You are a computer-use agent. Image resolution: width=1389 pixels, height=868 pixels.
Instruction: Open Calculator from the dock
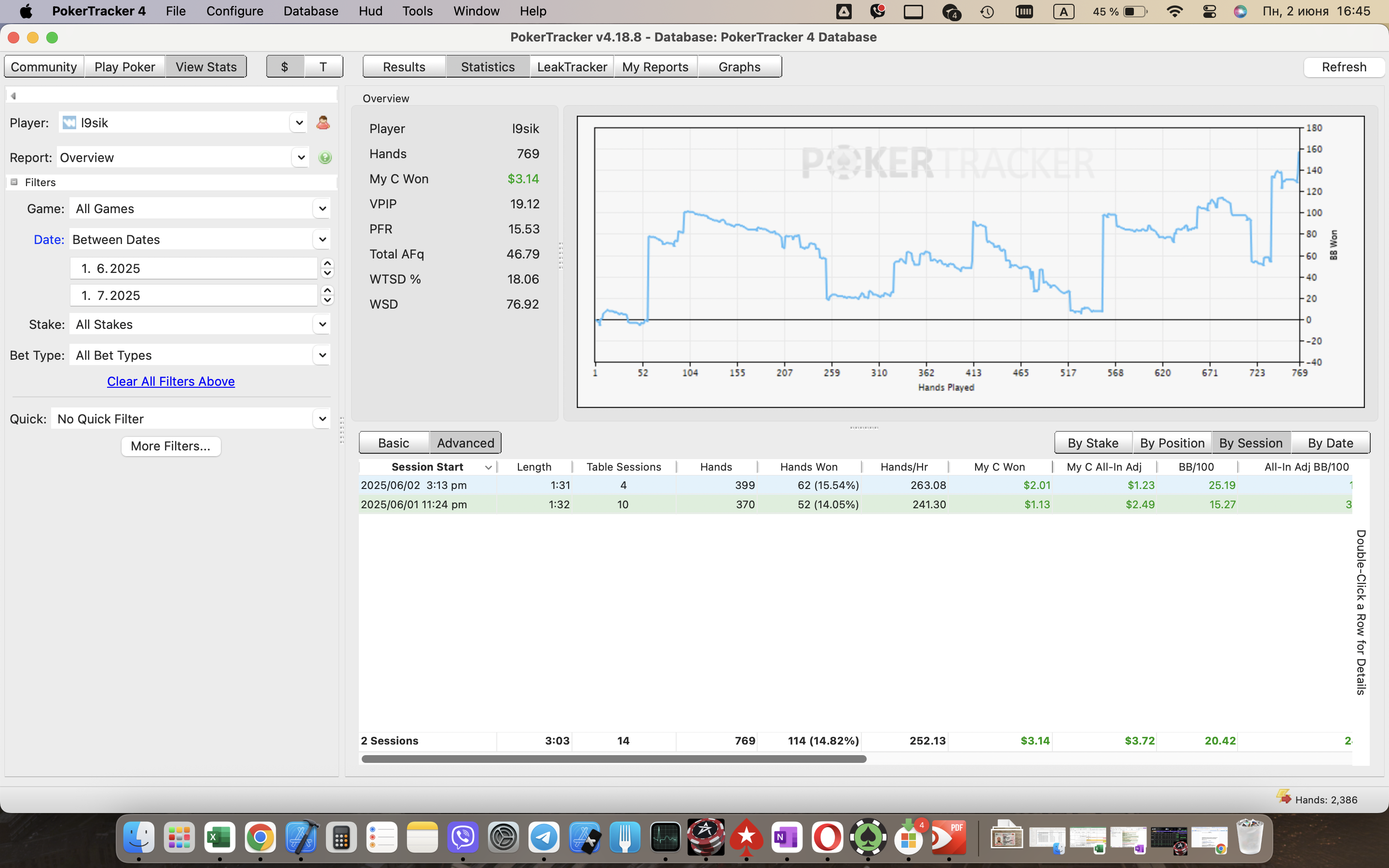[x=341, y=838]
